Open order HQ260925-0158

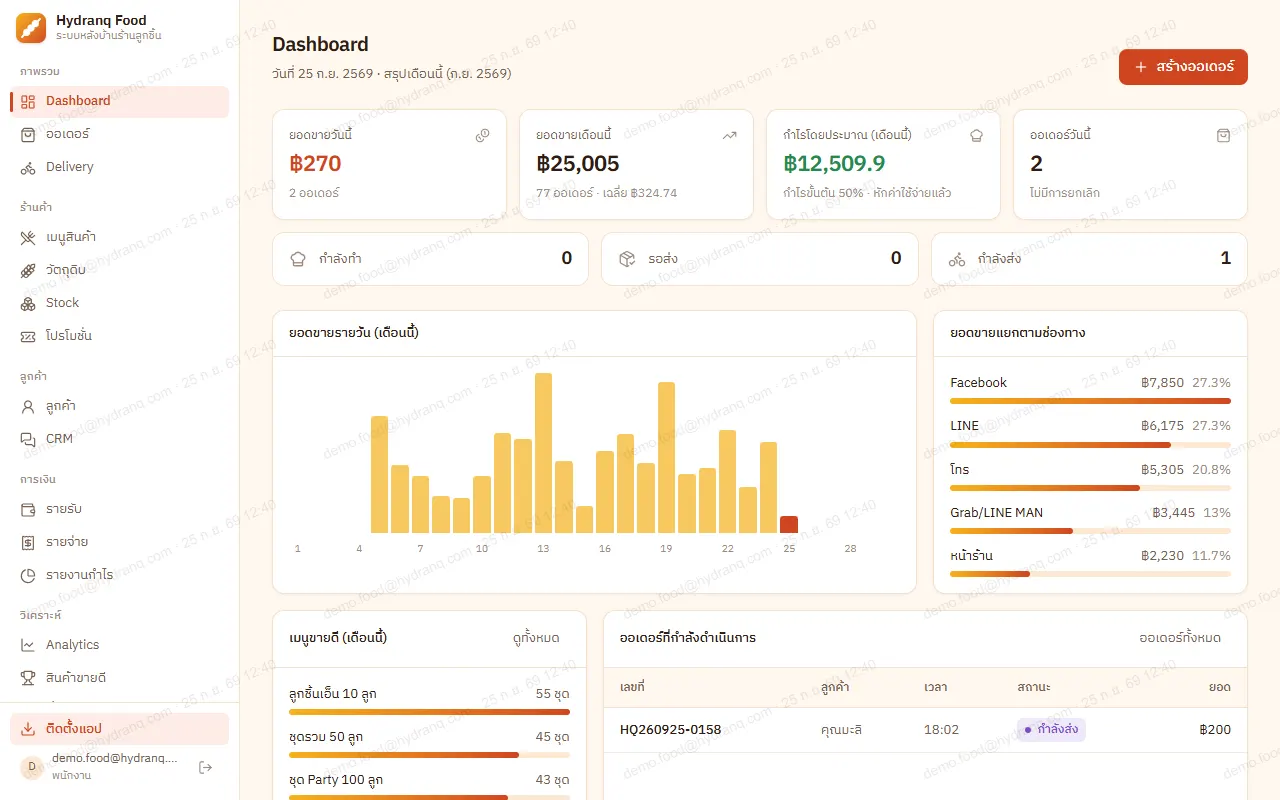tap(670, 730)
